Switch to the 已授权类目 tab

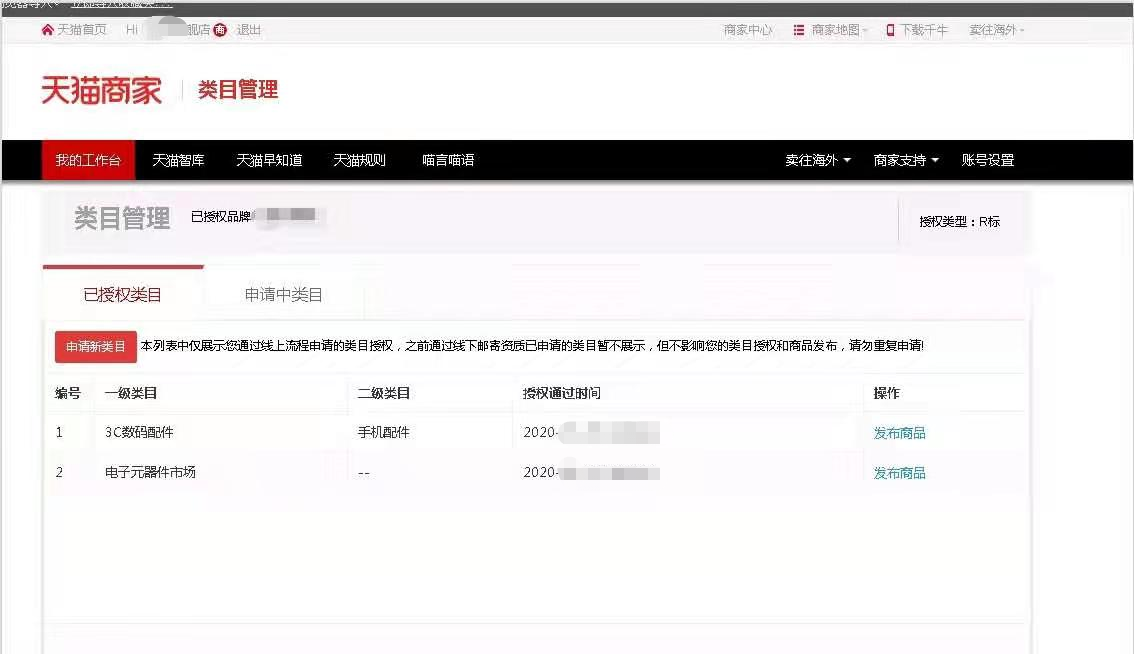(x=123, y=294)
